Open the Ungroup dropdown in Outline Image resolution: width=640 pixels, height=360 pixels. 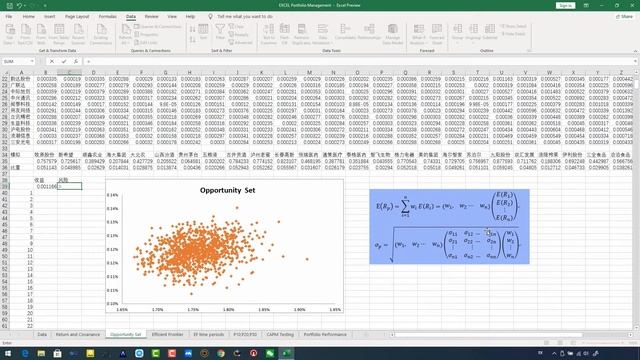pyautogui.click(x=473, y=34)
